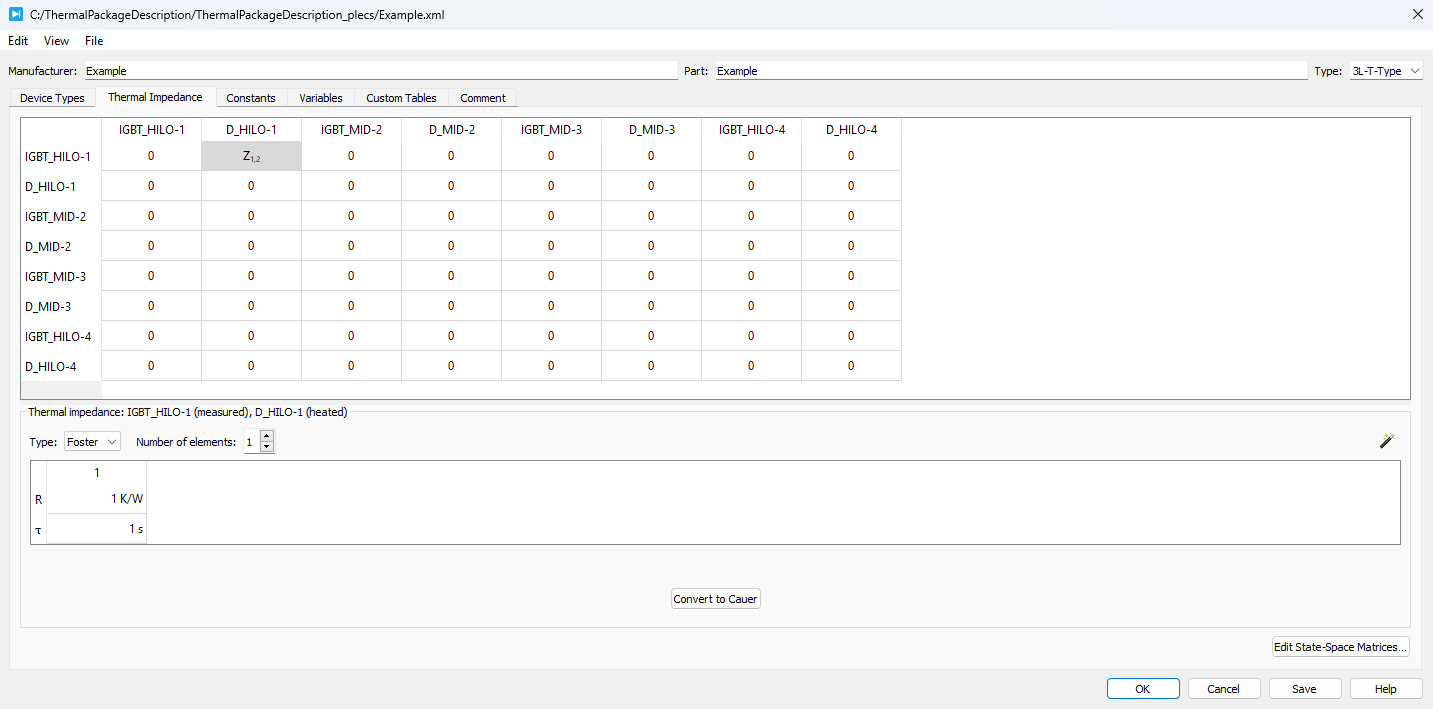Image resolution: width=1433 pixels, height=709 pixels.
Task: Click the magic wand fitting icon
Action: point(1387,441)
